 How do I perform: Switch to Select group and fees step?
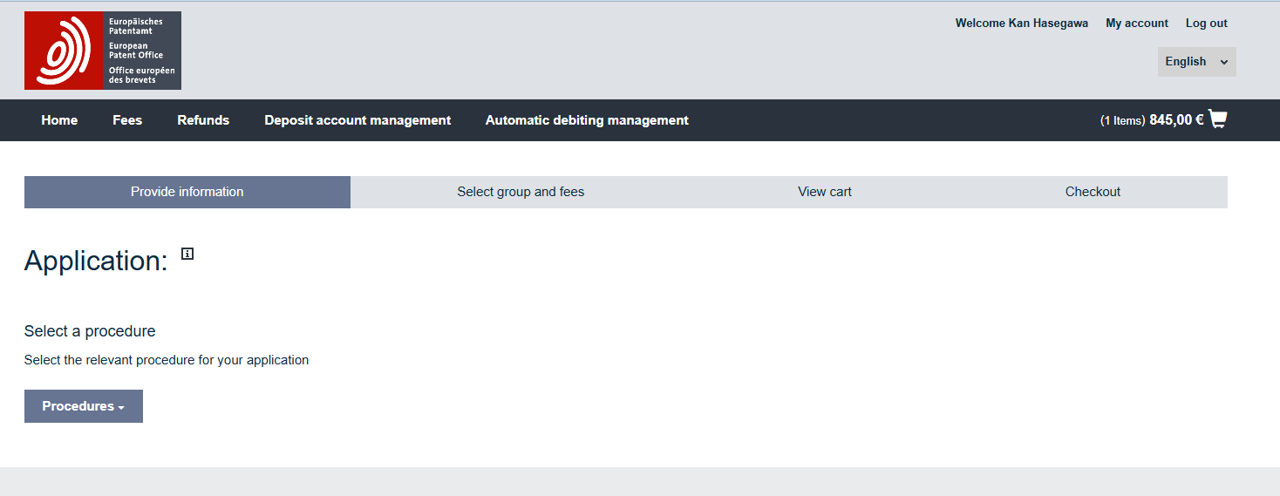(x=520, y=192)
